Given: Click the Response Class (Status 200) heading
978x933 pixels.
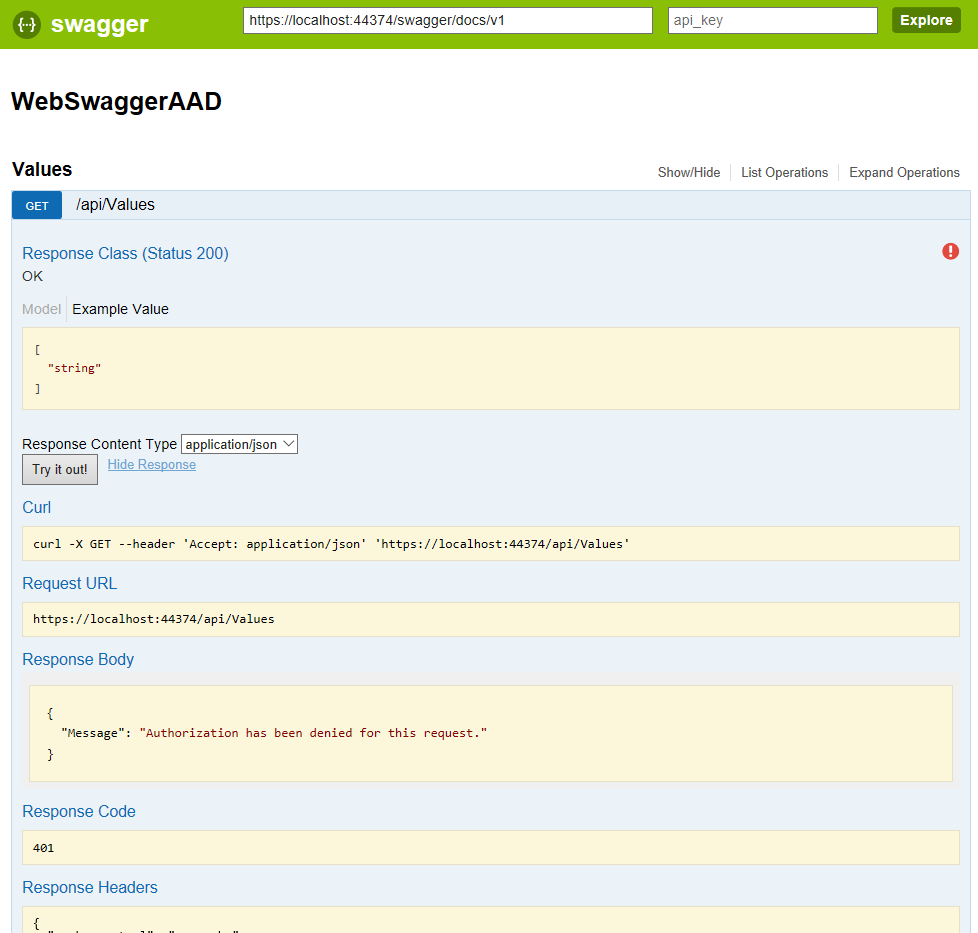Looking at the screenshot, I should tap(125, 253).
